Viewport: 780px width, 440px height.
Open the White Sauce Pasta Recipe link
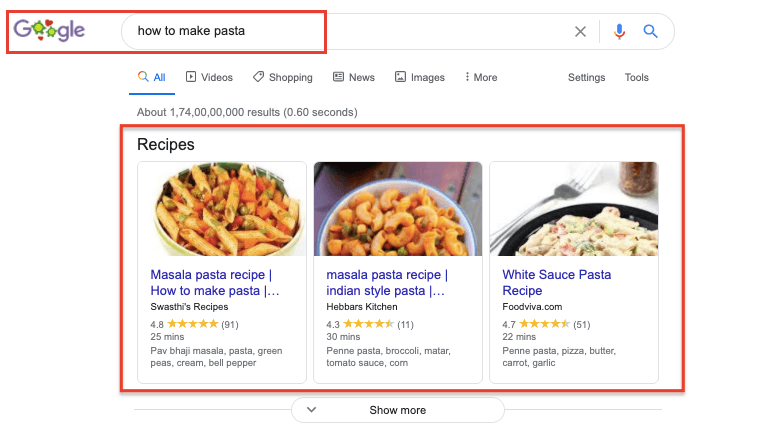click(556, 282)
